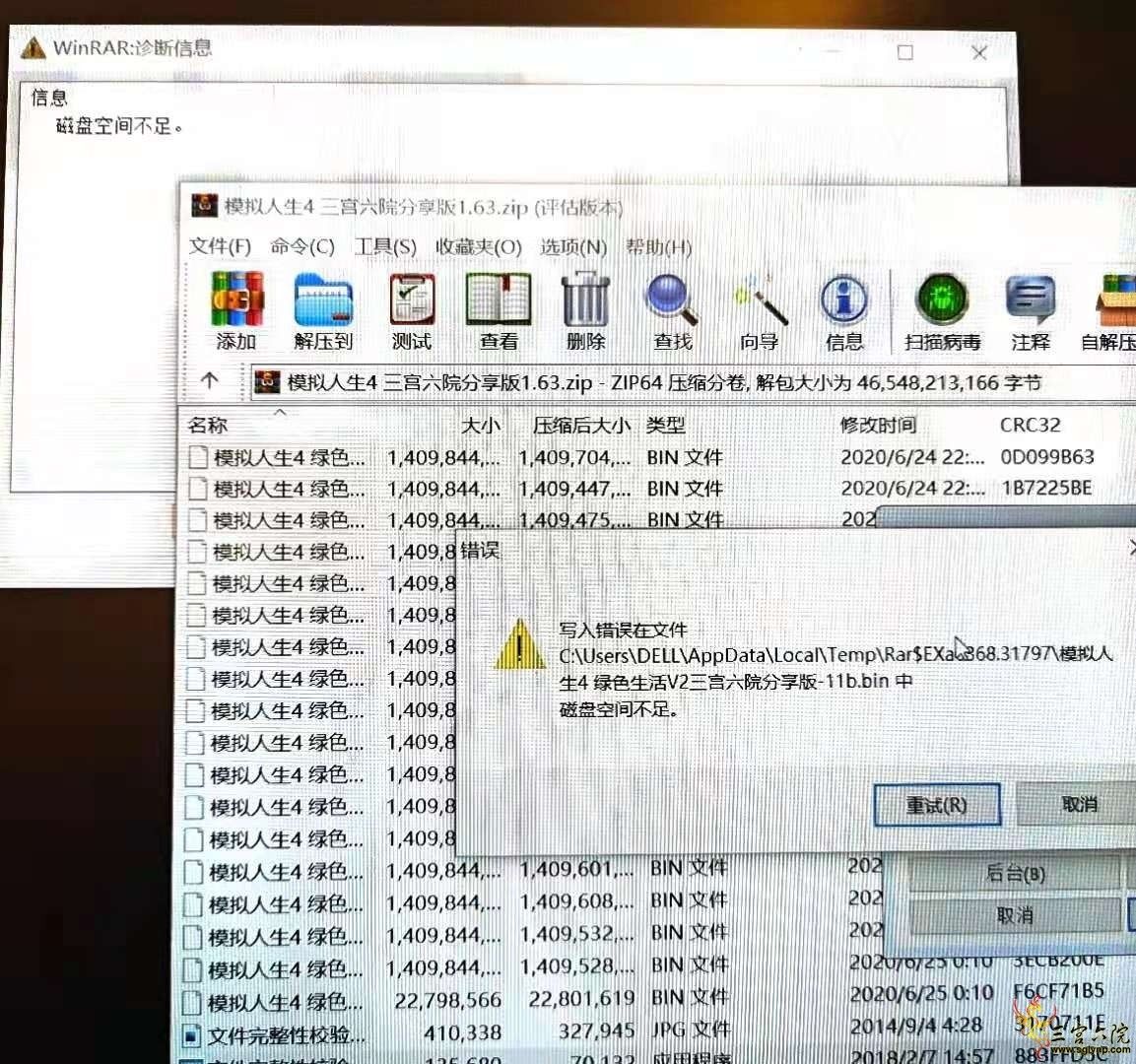Click the 删除 (Delete) trash bin icon
This screenshot has height=1064, width=1136.
pos(585,299)
